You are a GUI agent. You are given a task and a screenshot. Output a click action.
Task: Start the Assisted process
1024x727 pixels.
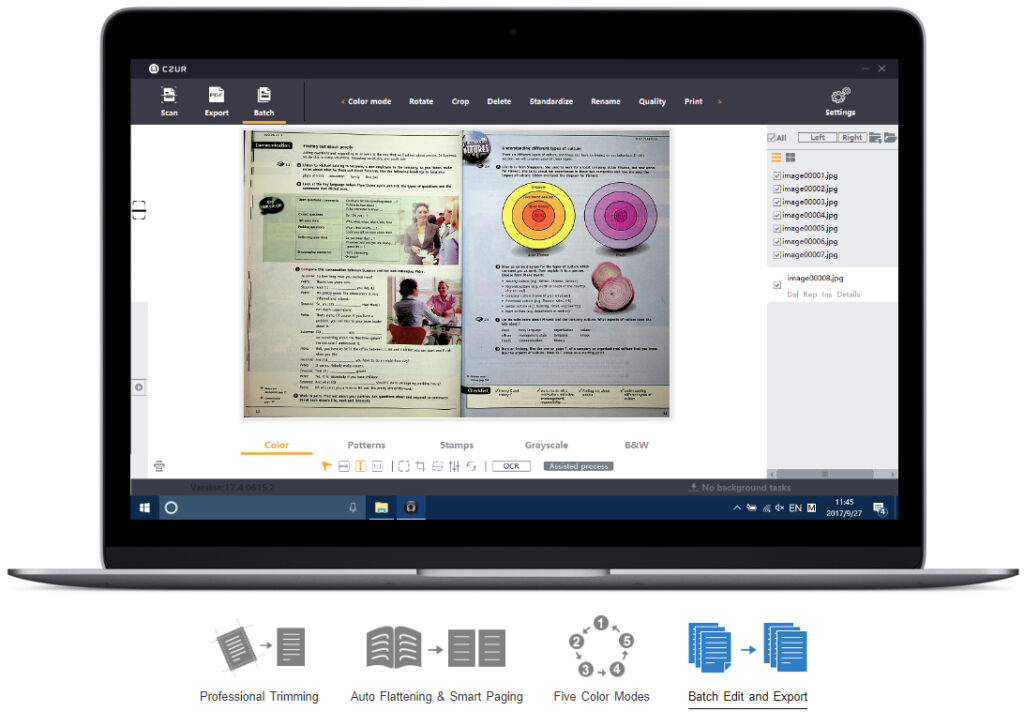click(579, 466)
